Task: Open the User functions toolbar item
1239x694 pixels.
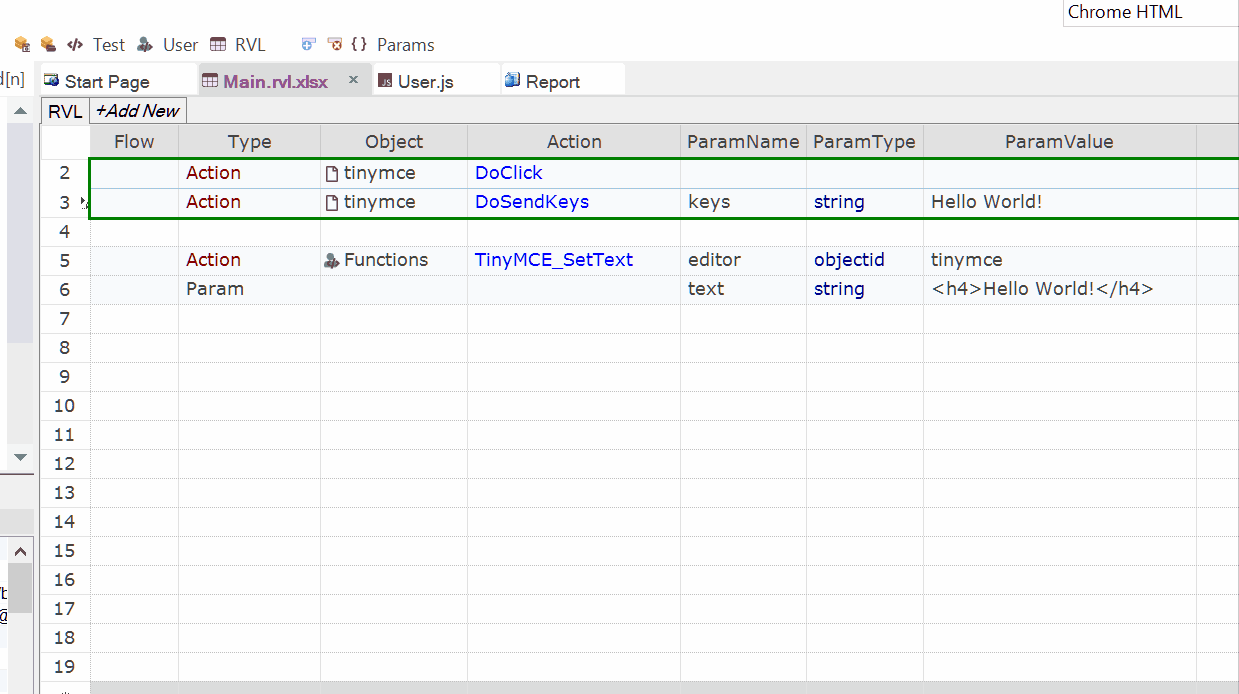Action: pos(168,45)
